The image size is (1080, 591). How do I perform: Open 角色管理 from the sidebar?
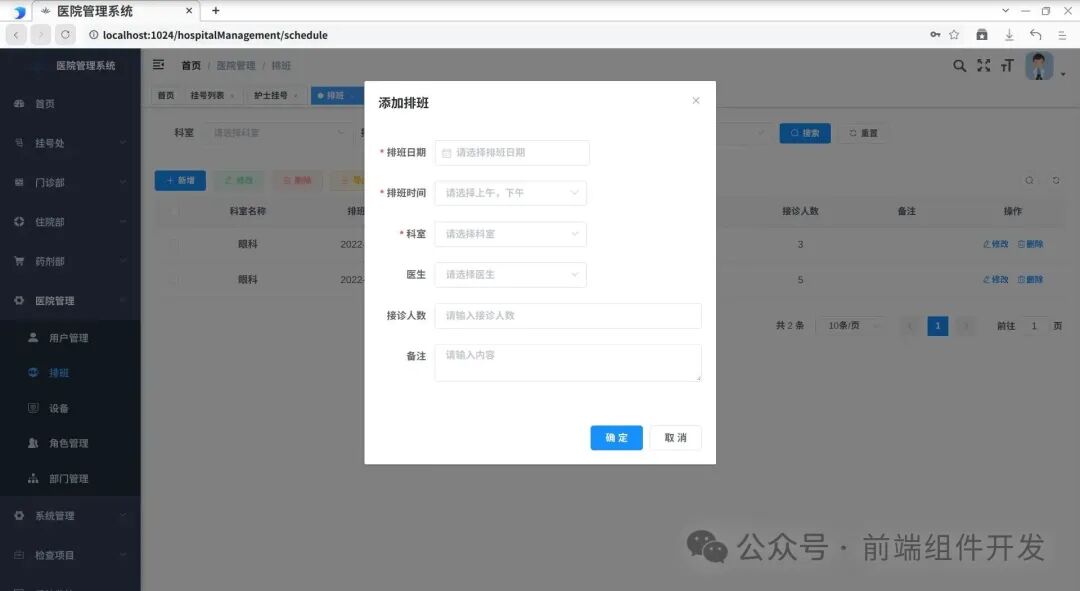[x=66, y=442]
